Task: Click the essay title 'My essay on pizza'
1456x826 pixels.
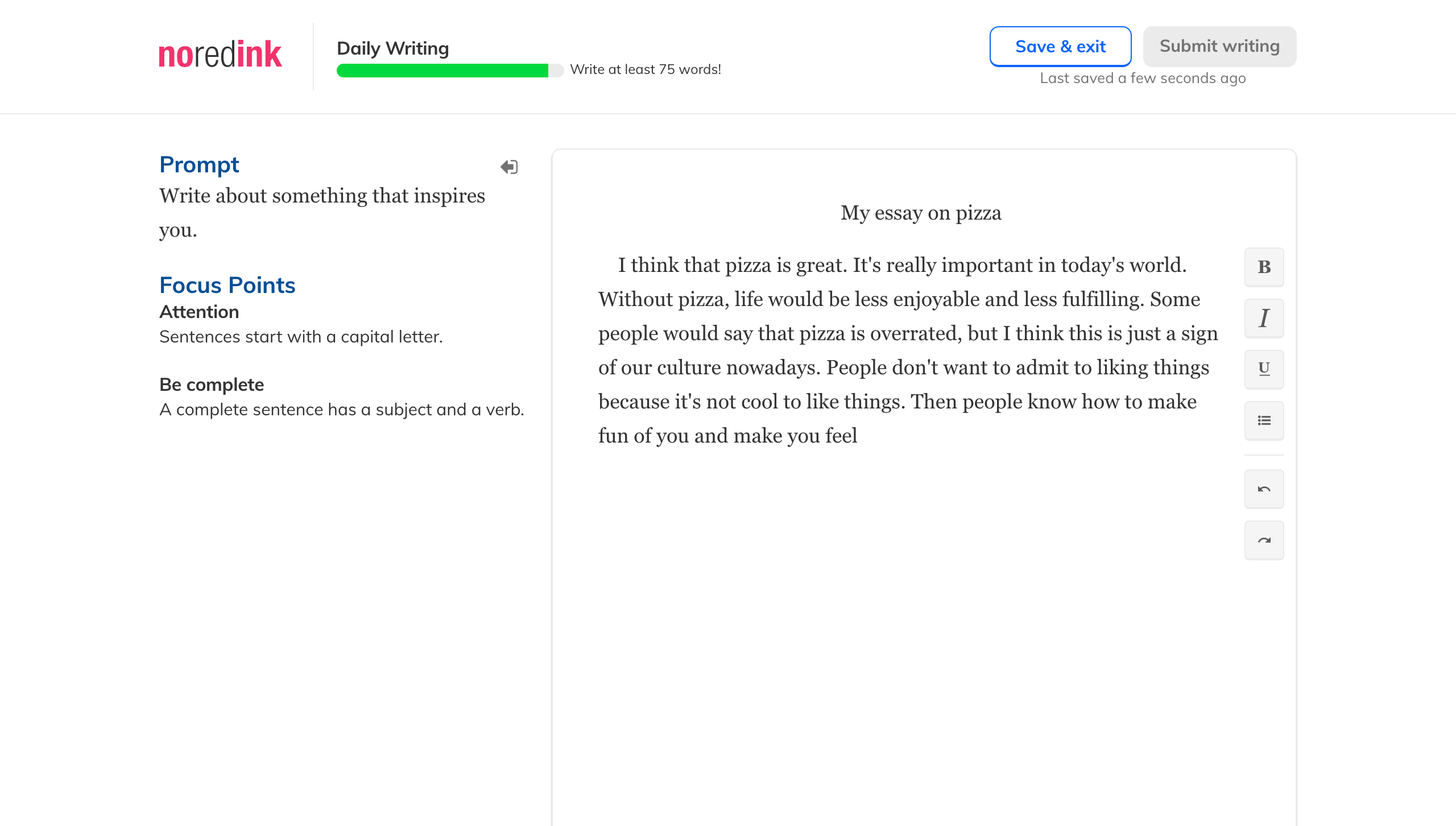Action: [x=921, y=213]
